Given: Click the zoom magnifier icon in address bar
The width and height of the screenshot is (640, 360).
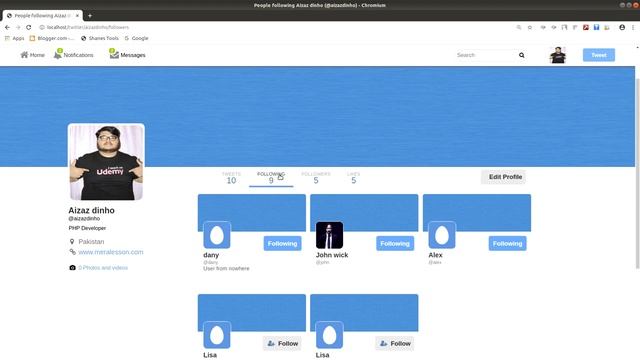Looking at the screenshot, I should (519, 27).
